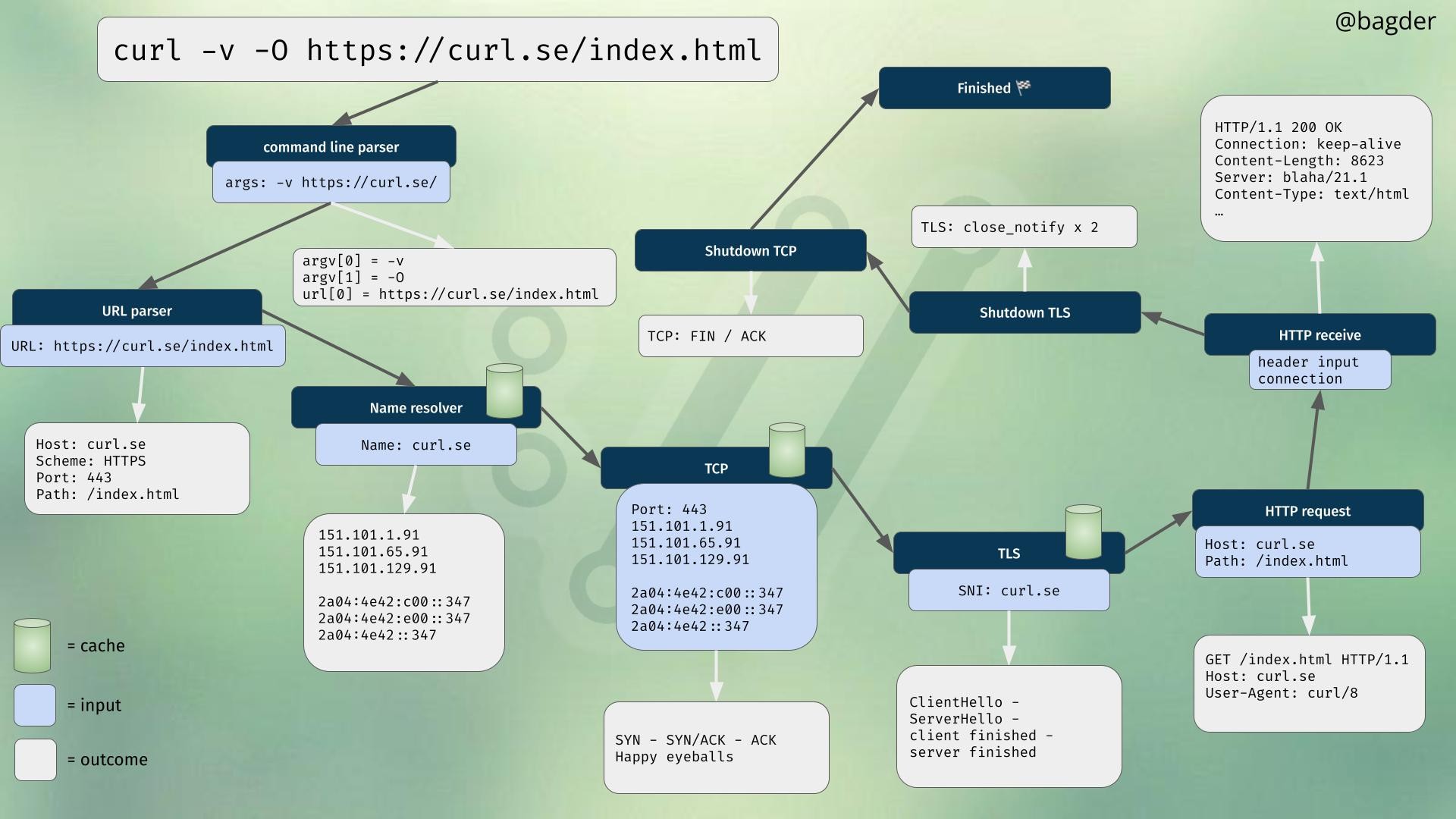Screen dimensions: 1456x819
Task: Click the gray outcome legend square
Action: click(x=35, y=760)
